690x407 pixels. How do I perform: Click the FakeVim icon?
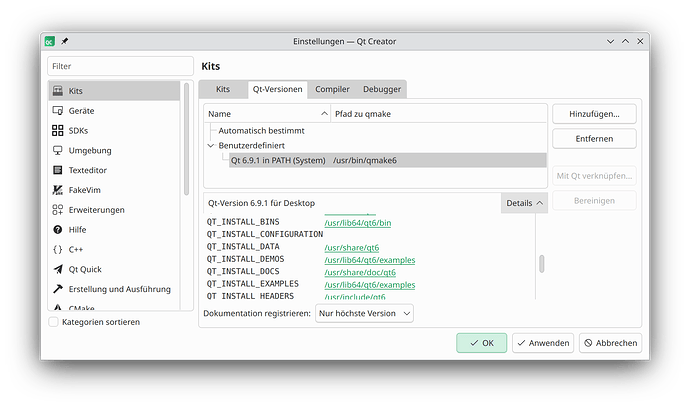[x=58, y=190]
